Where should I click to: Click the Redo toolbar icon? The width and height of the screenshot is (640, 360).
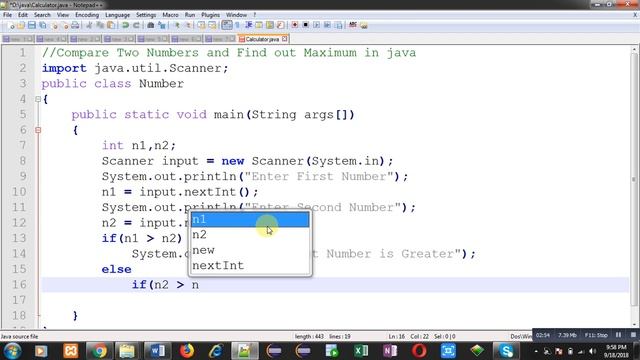pos(136,25)
